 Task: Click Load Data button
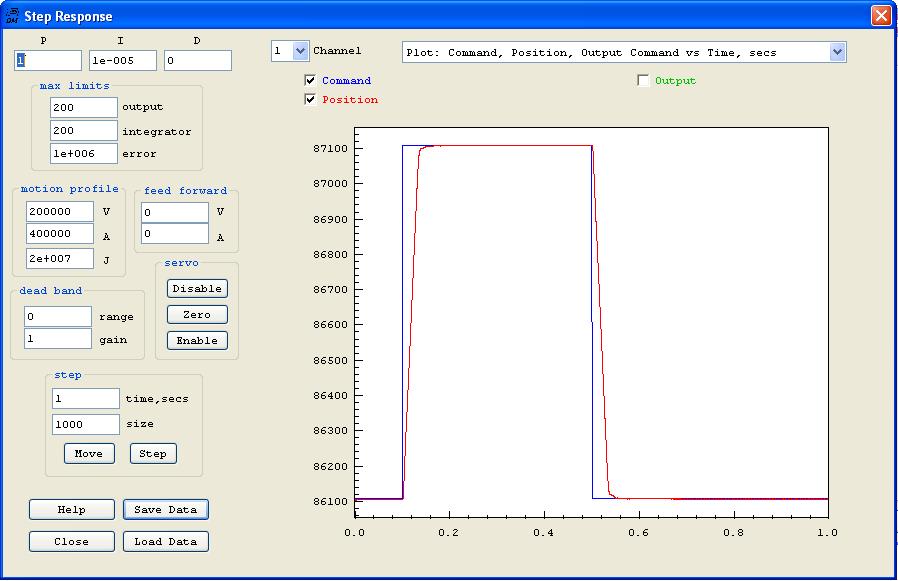[x=166, y=541]
